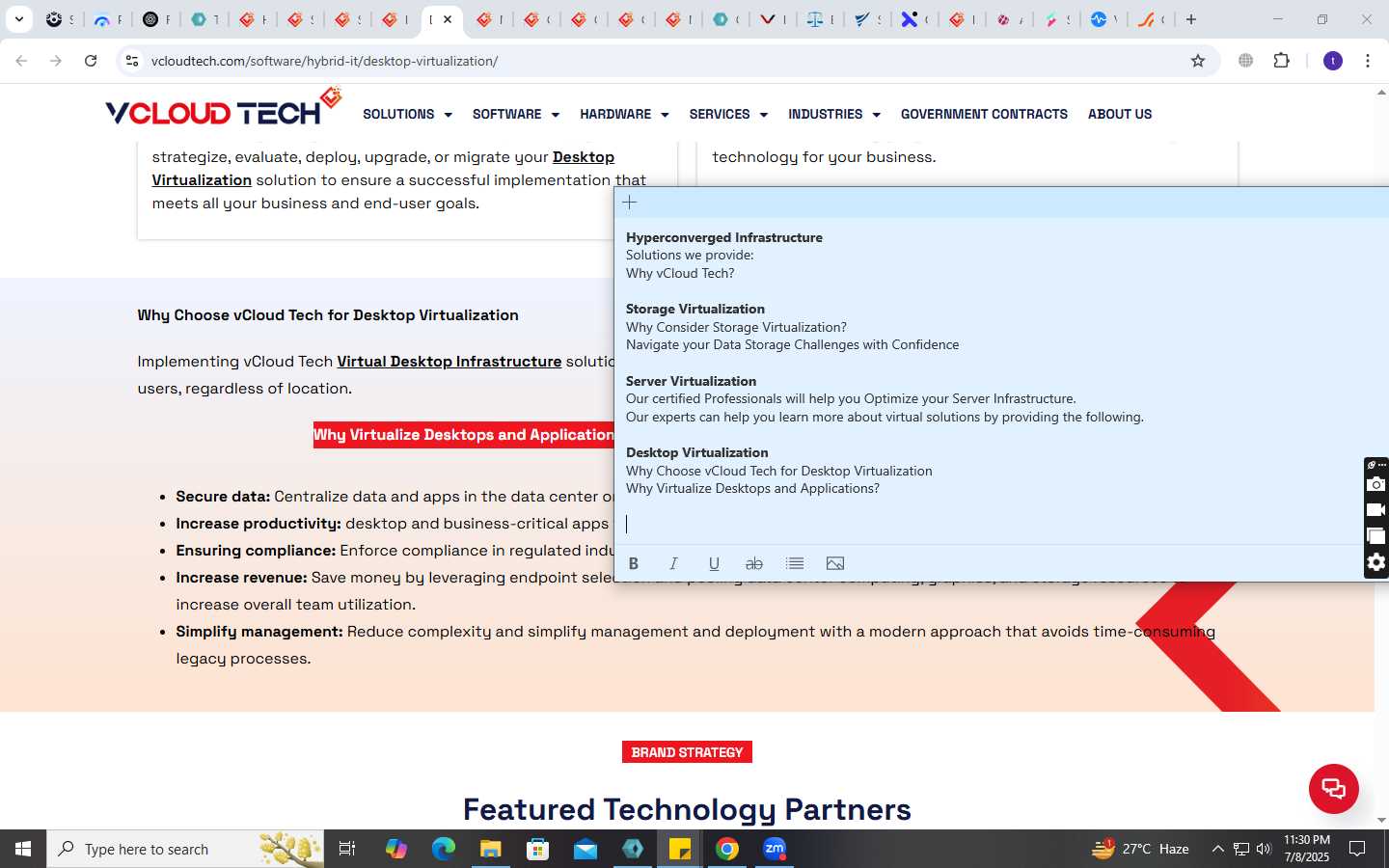Expand the HARDWARE menu
Screen dimensions: 1389x868
[x=624, y=114]
